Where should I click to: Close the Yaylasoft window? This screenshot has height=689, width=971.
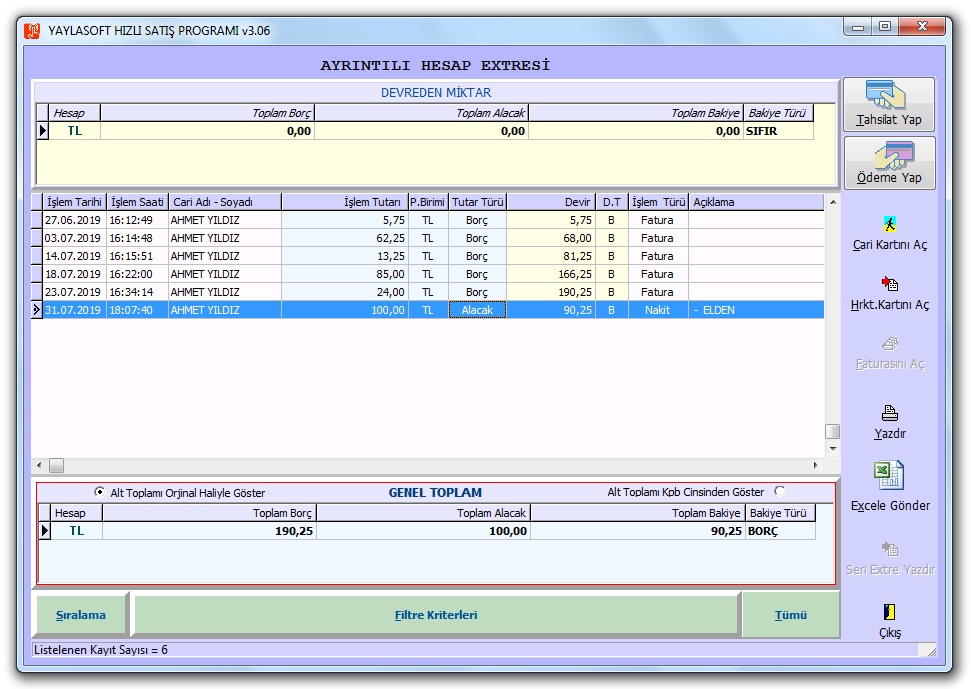point(922,27)
